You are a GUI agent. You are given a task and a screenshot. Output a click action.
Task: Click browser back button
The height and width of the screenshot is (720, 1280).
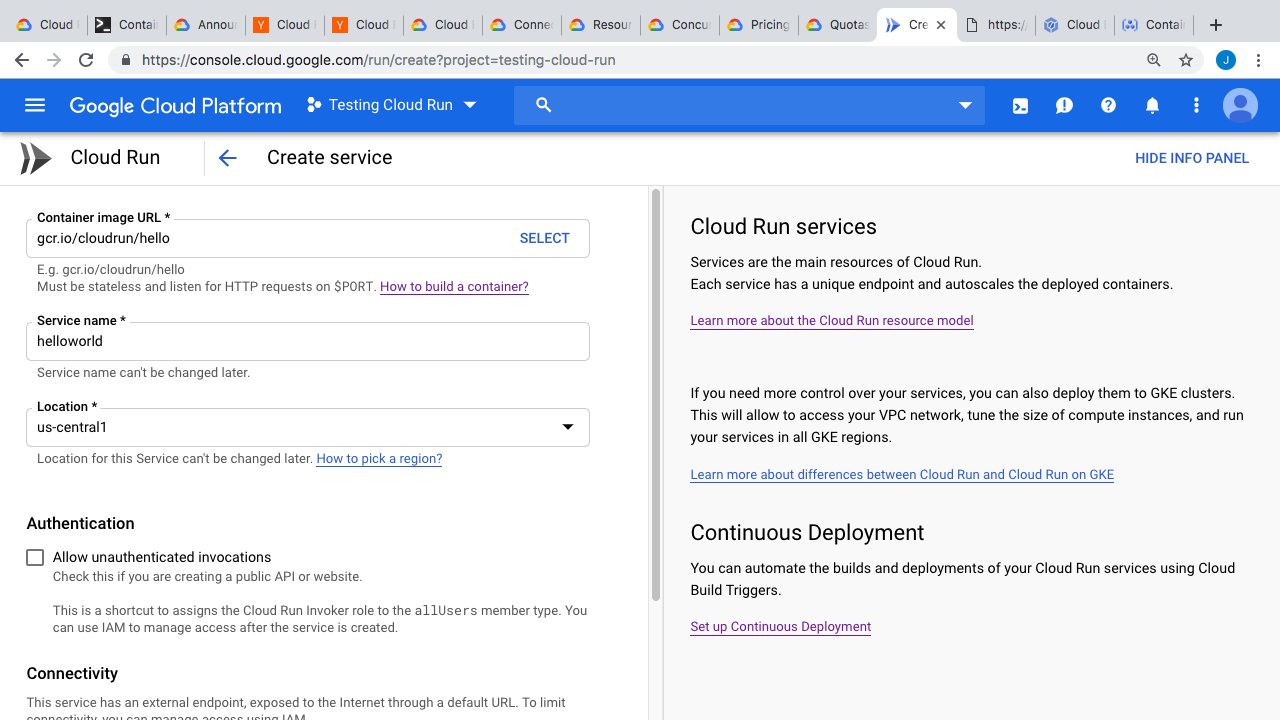22,60
